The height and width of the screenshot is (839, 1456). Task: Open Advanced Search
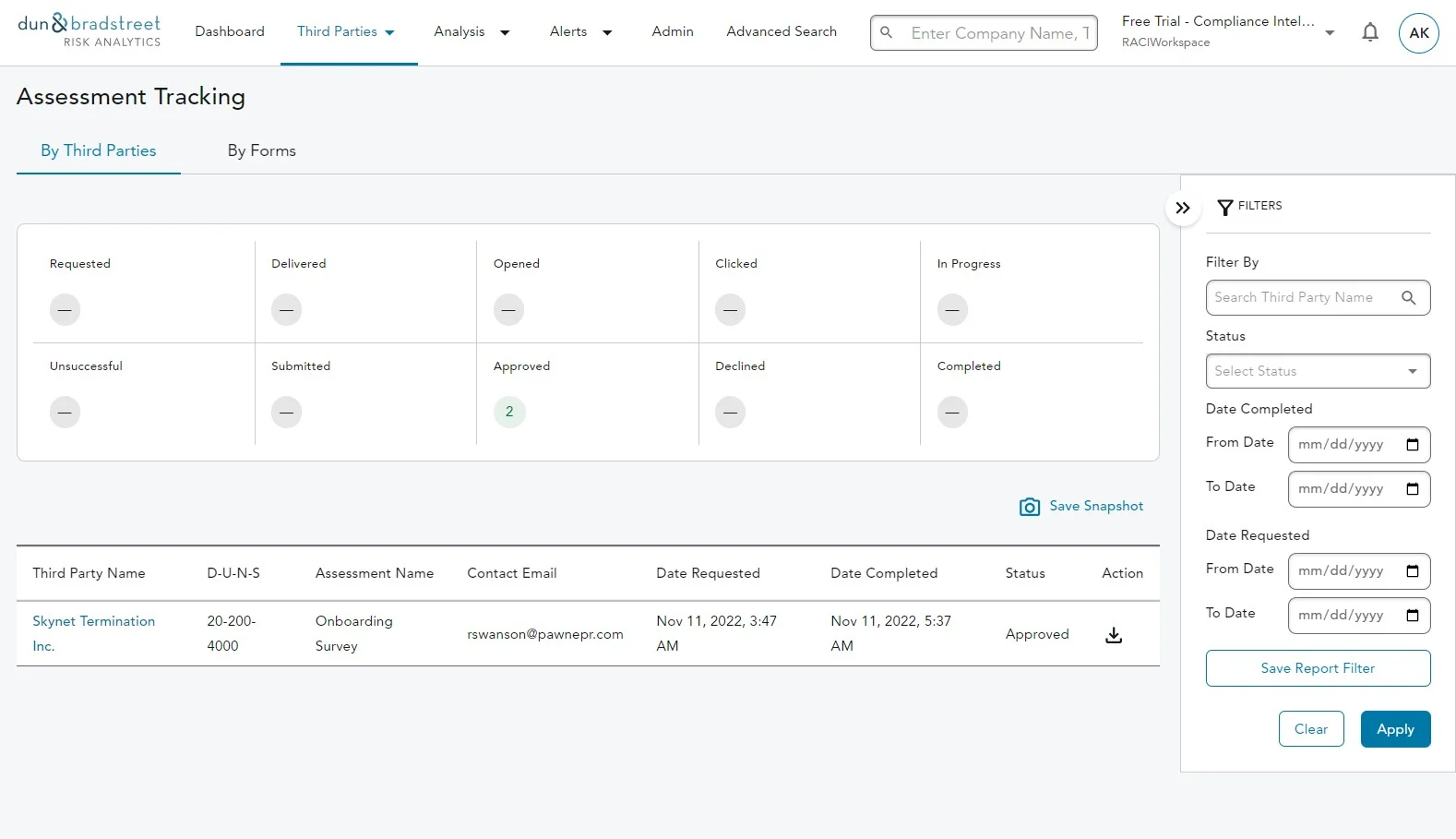coord(782,31)
